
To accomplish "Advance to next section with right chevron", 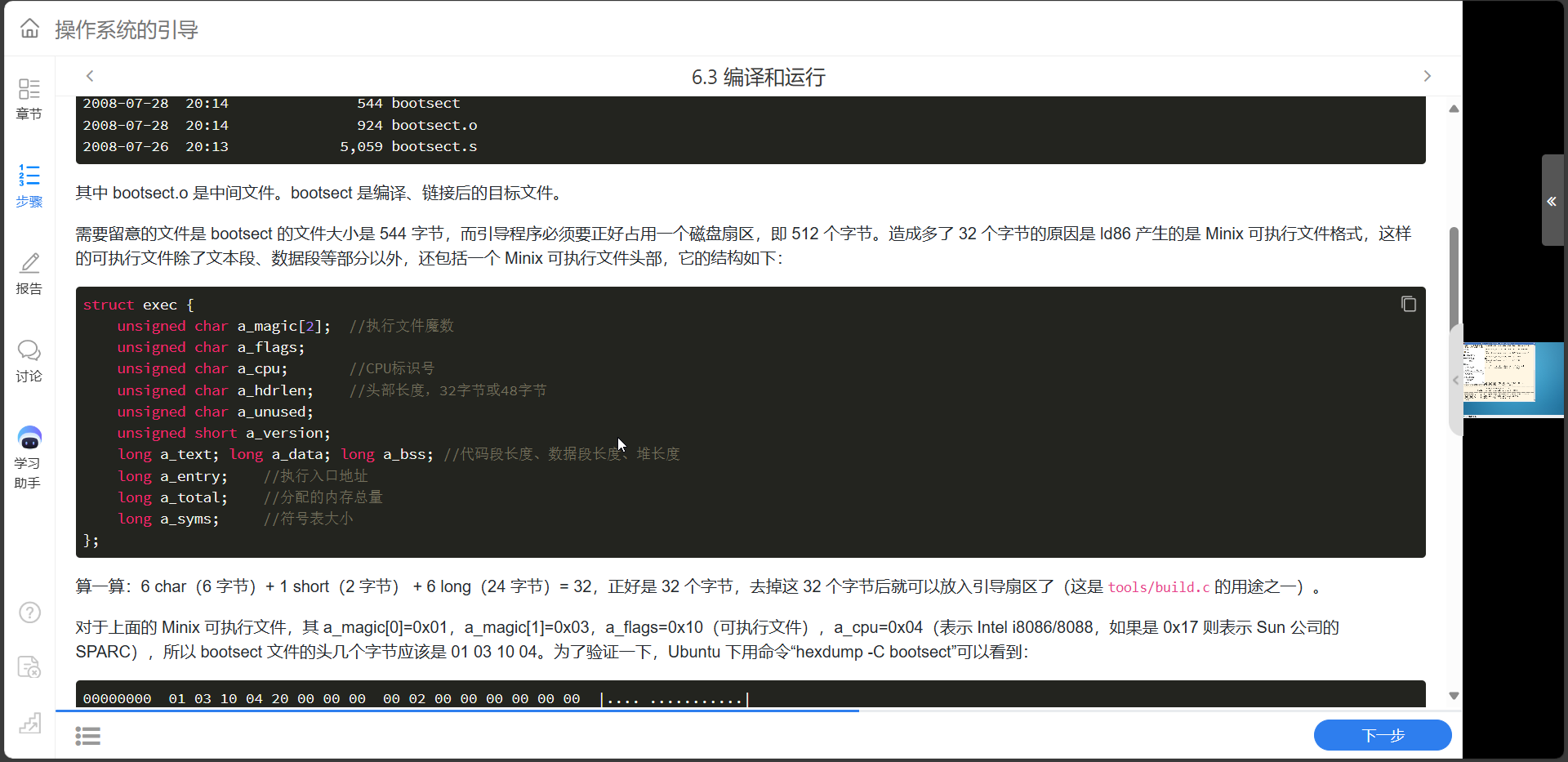I will coord(1427,75).
